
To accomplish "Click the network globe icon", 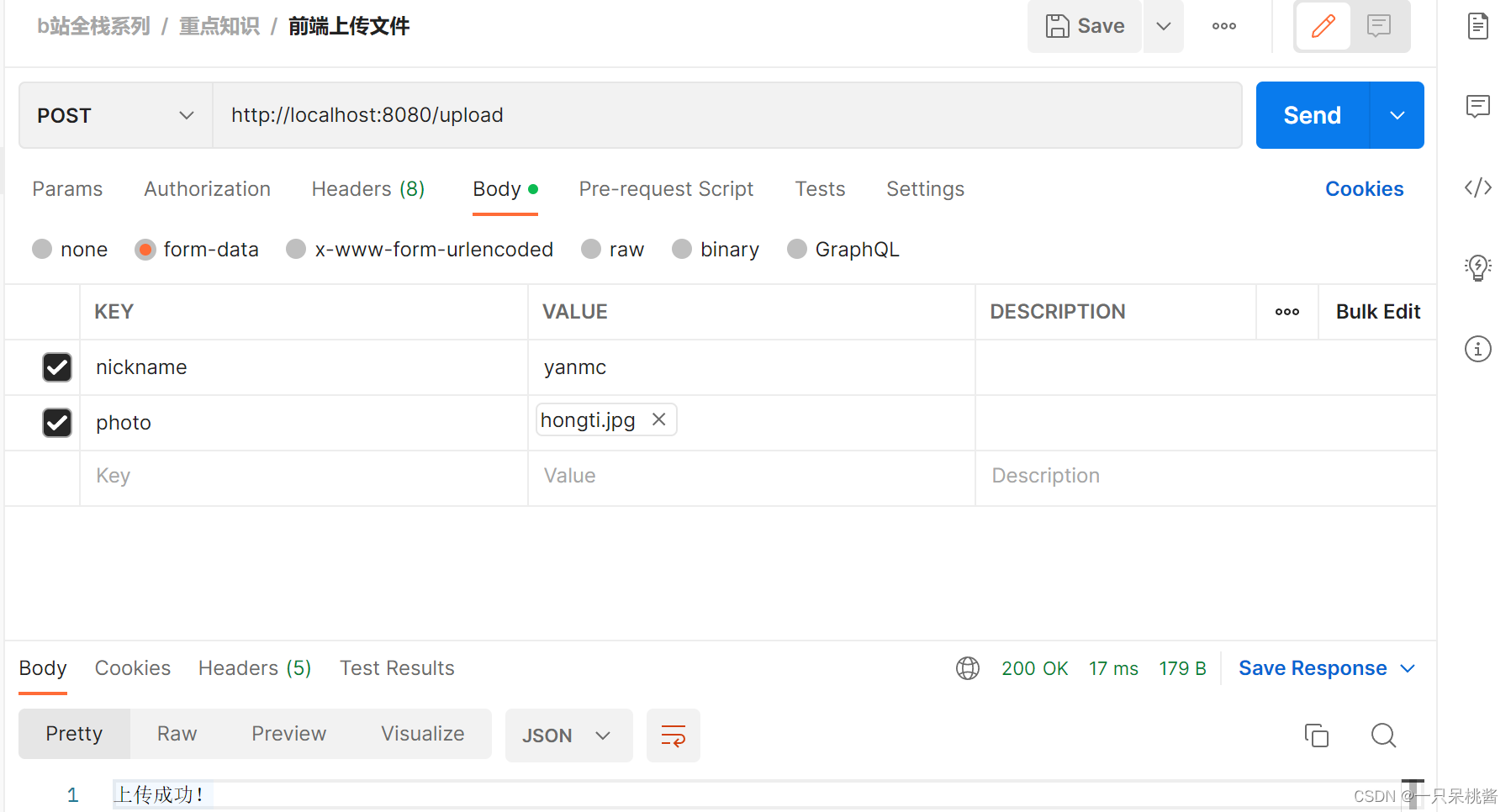I will [x=968, y=668].
